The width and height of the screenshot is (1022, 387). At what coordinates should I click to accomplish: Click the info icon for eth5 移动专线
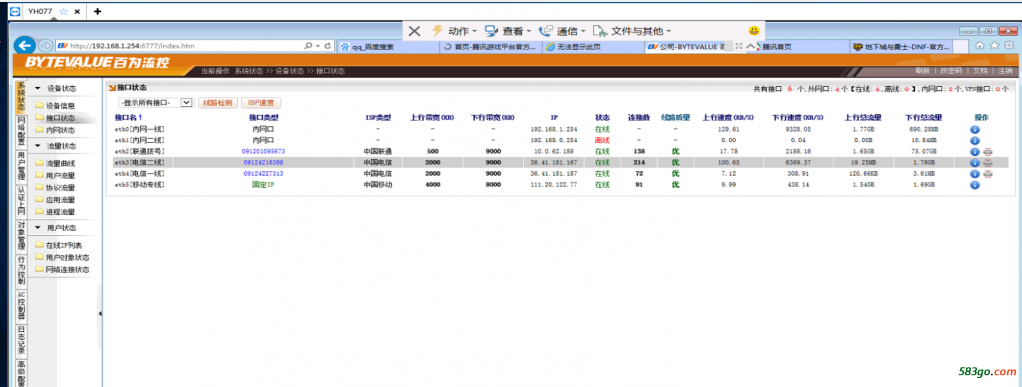[975, 185]
